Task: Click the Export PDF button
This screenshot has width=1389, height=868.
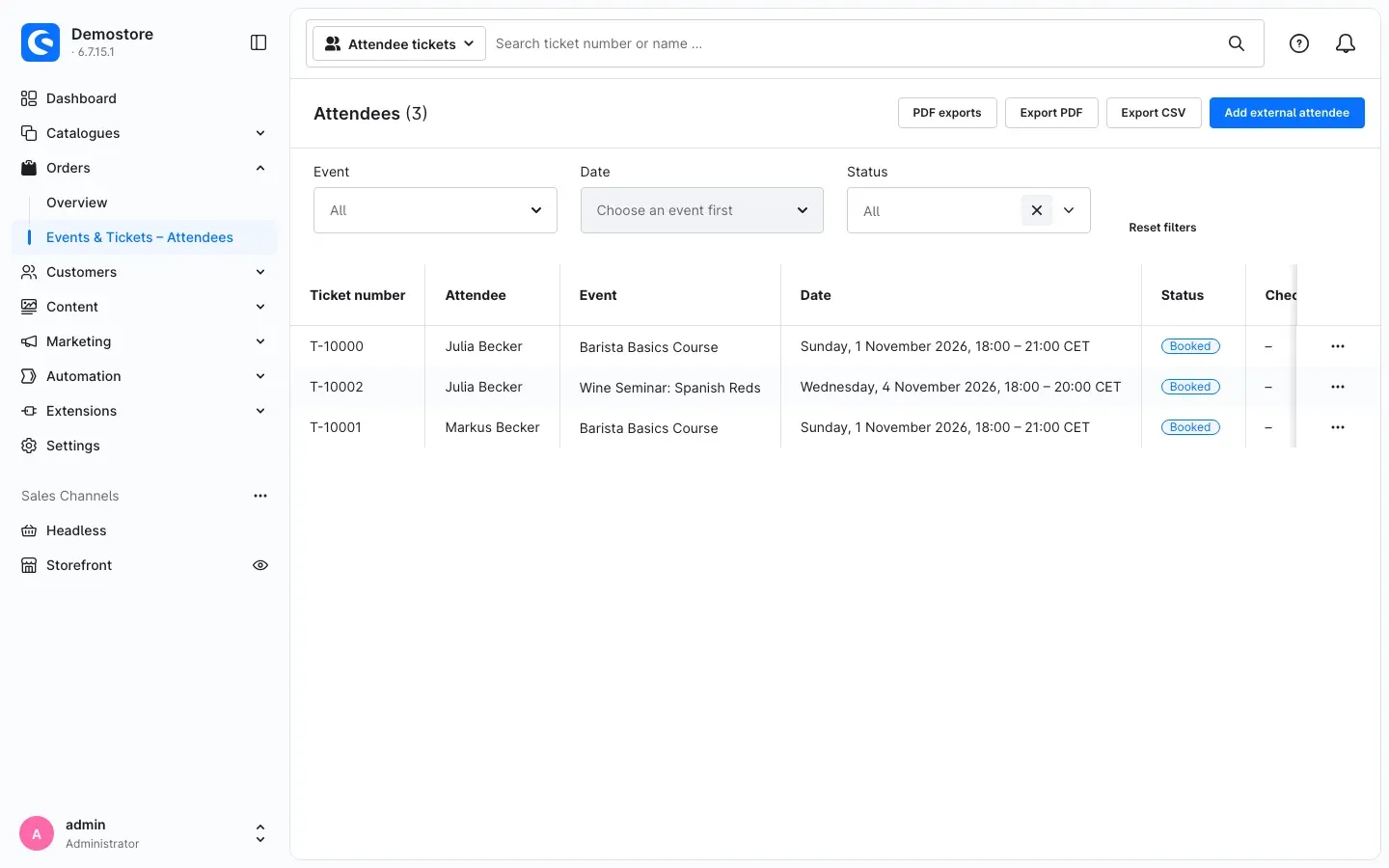Action: [1051, 113]
